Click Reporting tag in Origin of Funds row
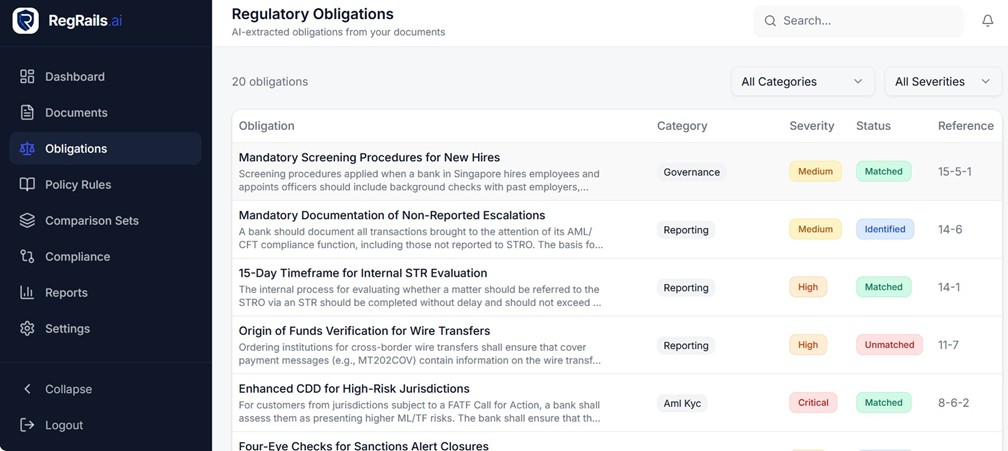This screenshot has height=451, width=1008. pyautogui.click(x=685, y=346)
